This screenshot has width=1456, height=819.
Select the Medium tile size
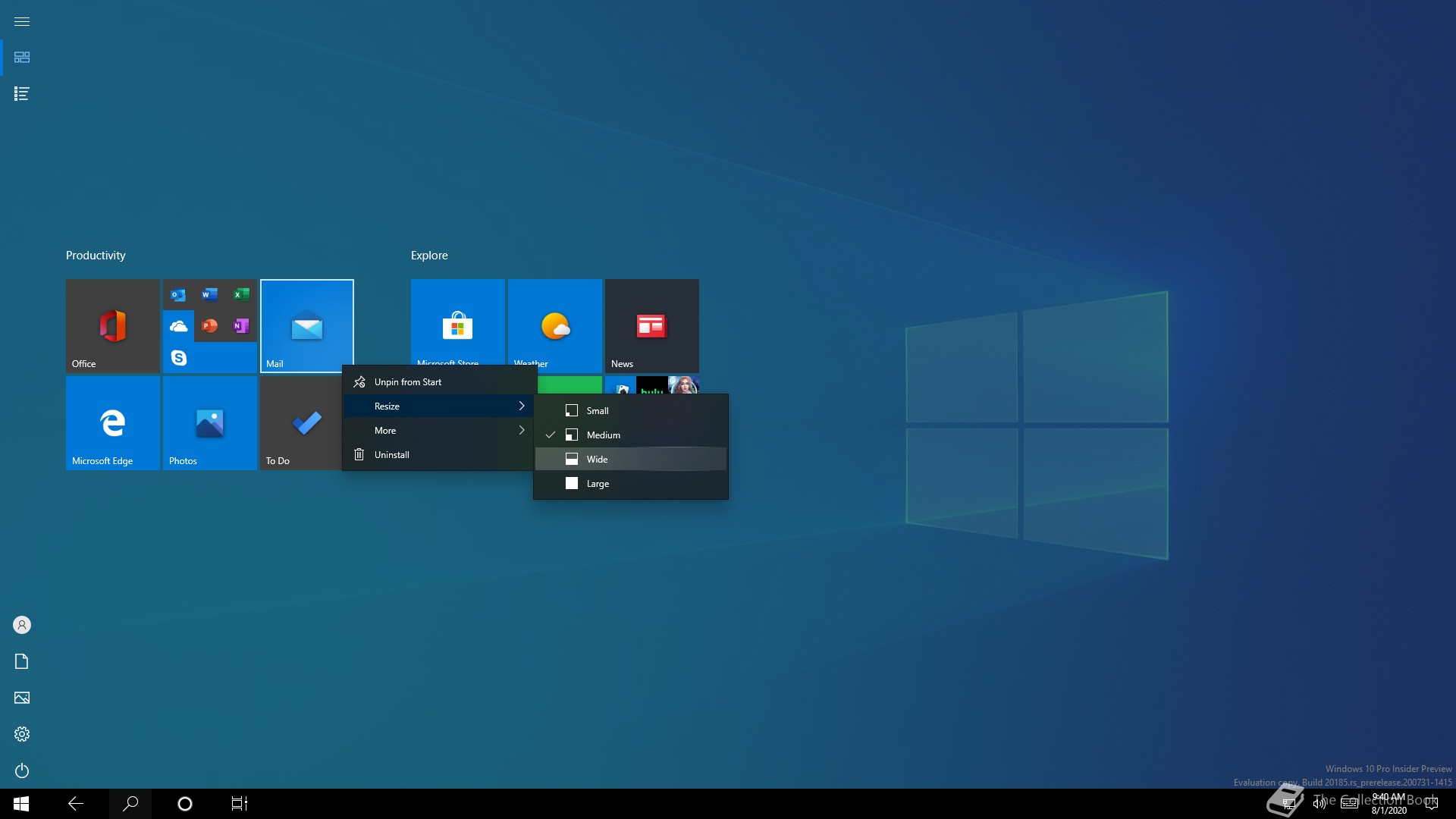631,435
